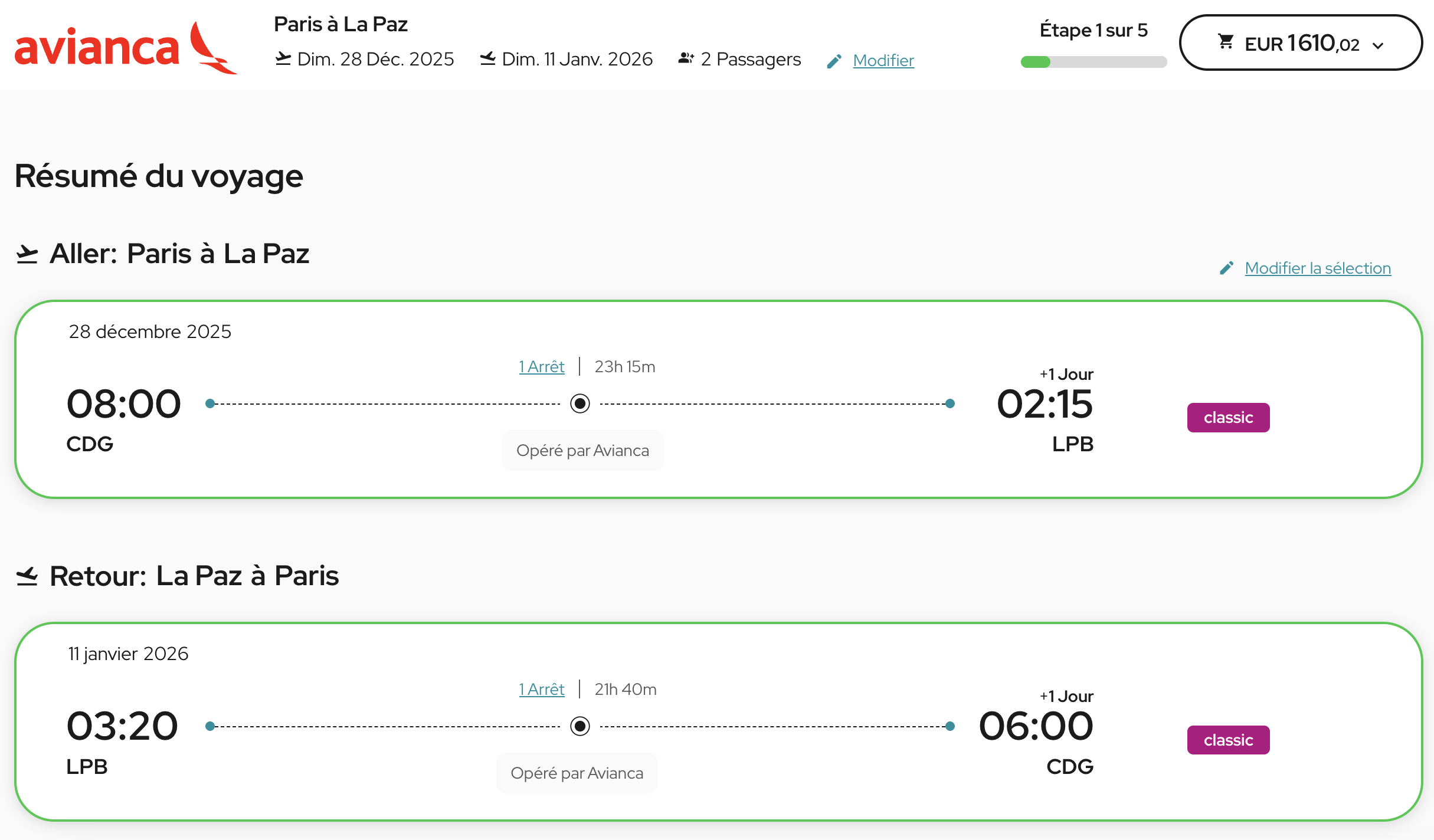The image size is (1434, 840).
Task: Click the departure plane icon in header
Action: tap(283, 59)
